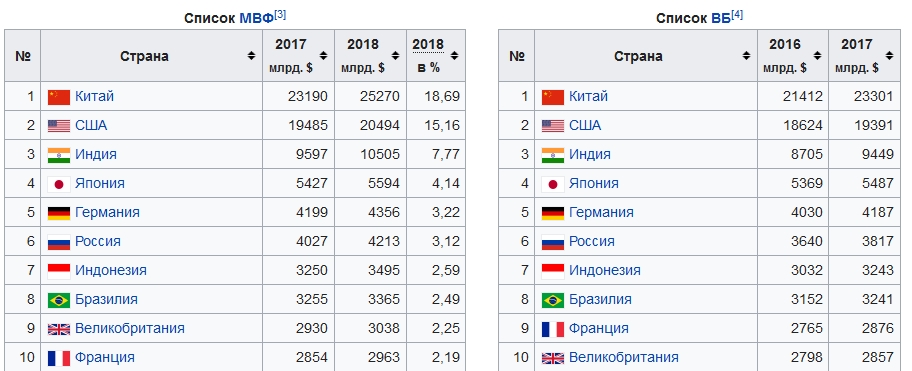912x371 pixels.
Task: Sort World Bank table by 2017 column
Action: click(x=889, y=56)
